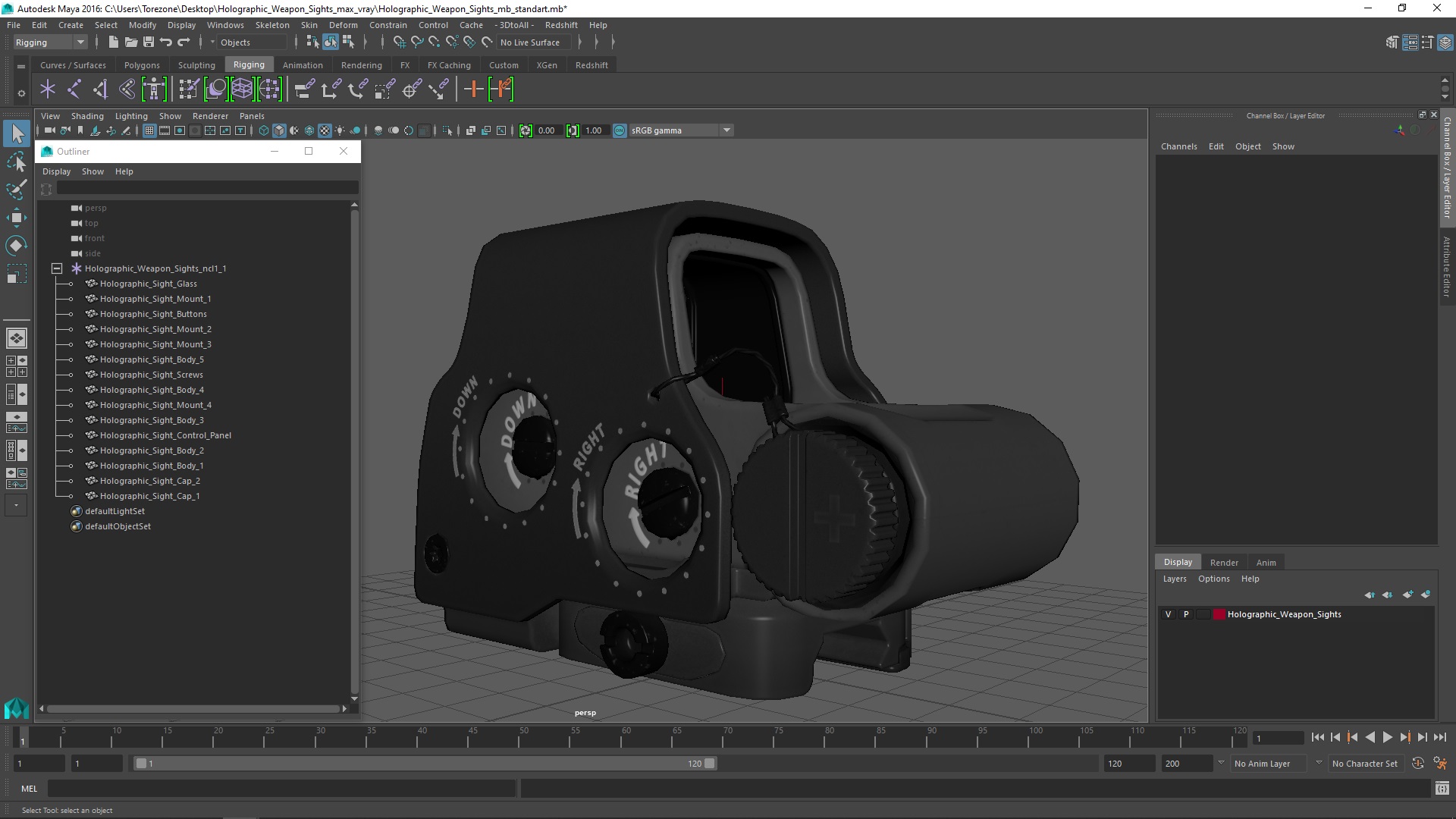Open Layers menu in Layer Editor
The height and width of the screenshot is (819, 1456).
click(x=1175, y=579)
